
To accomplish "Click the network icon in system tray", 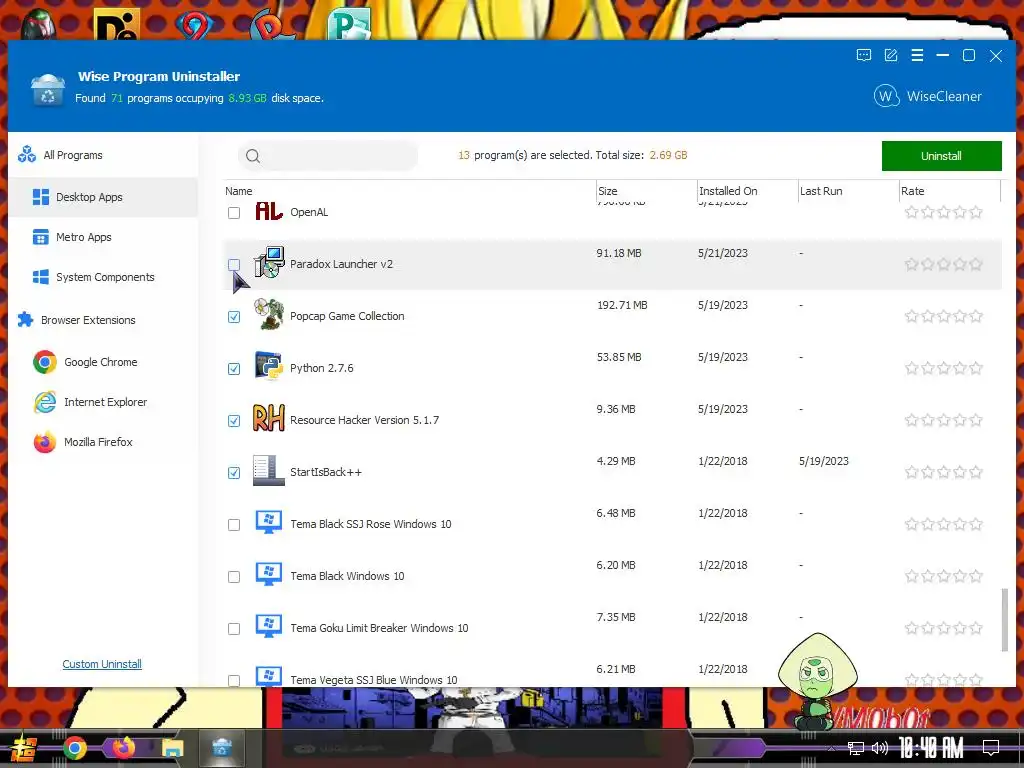I will pos(856,748).
